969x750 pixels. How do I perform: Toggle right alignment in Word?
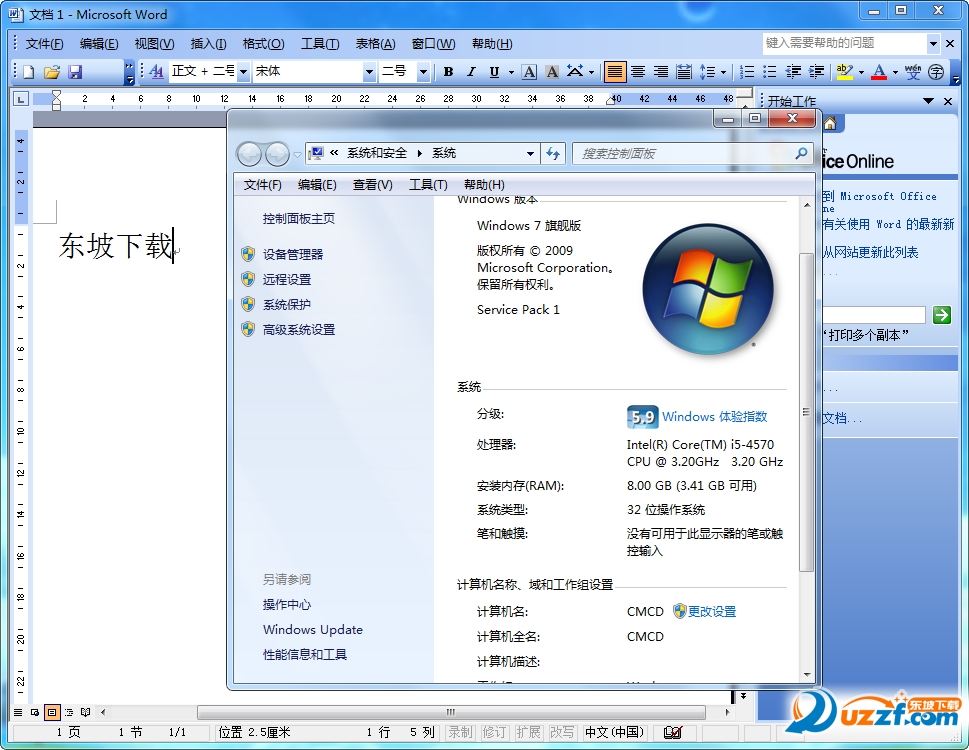pos(661,72)
